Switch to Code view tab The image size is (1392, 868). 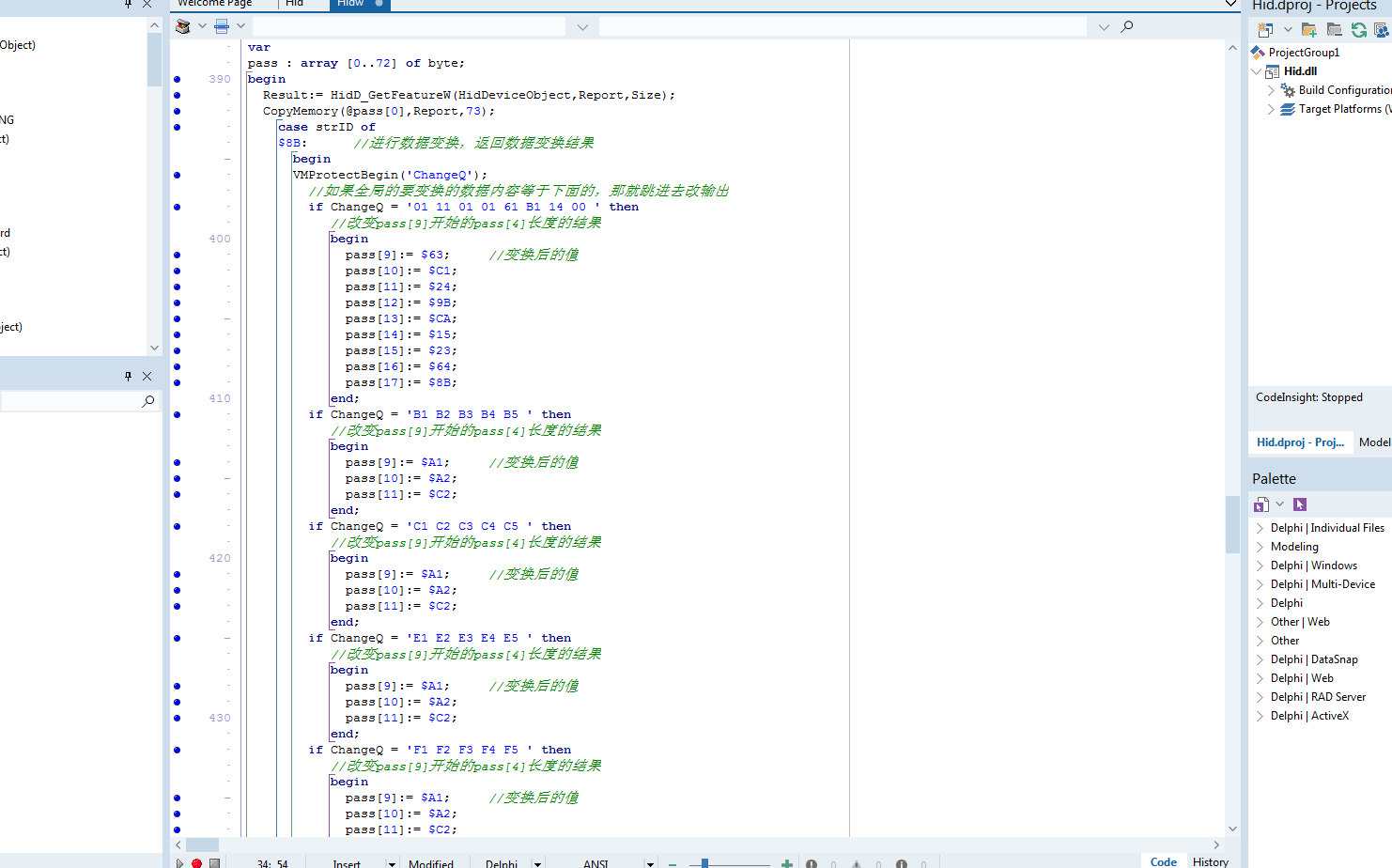coord(1164,861)
